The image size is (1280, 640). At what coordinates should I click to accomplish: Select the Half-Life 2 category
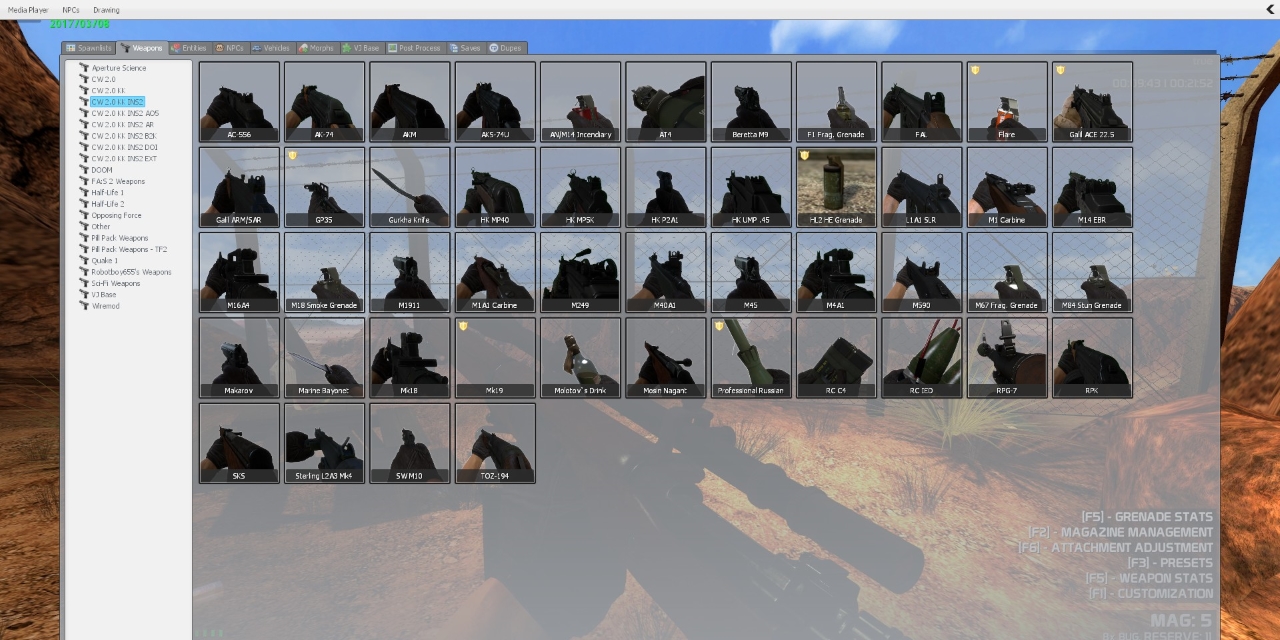click(x=108, y=204)
